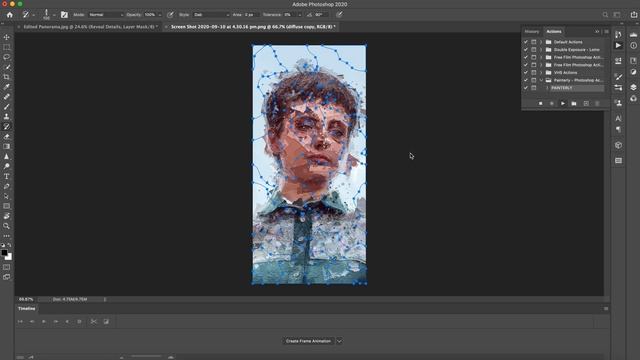Select the Rectangle shape tool
This screenshot has height=360, width=640.
coord(7,206)
